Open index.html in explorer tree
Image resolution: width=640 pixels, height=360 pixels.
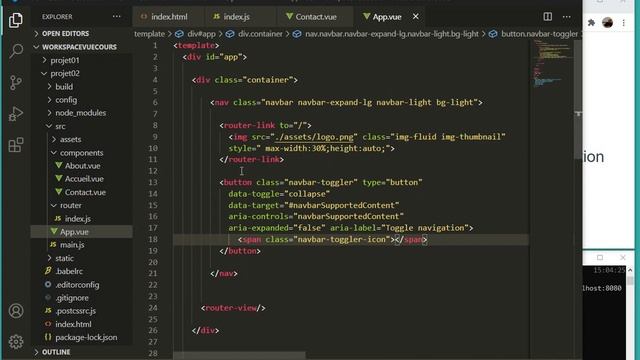(x=73, y=324)
